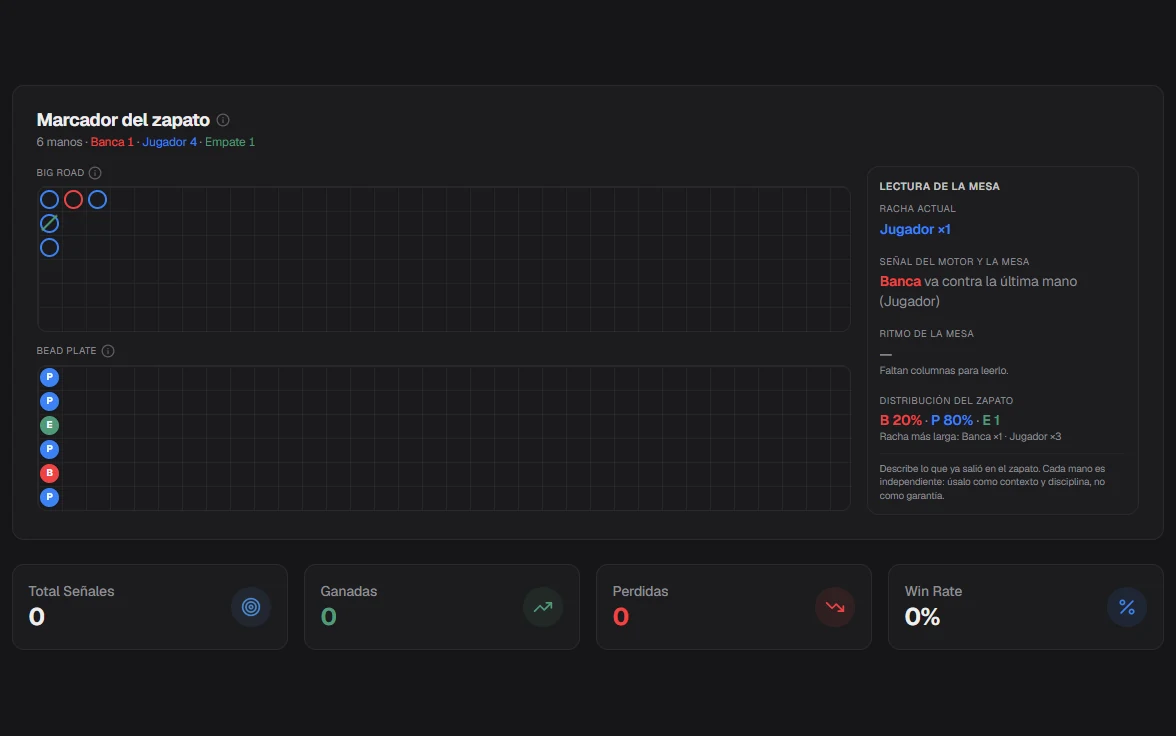Click the 'Describe lo que ya salió' disclaimer
The height and width of the screenshot is (736, 1176).
[992, 482]
